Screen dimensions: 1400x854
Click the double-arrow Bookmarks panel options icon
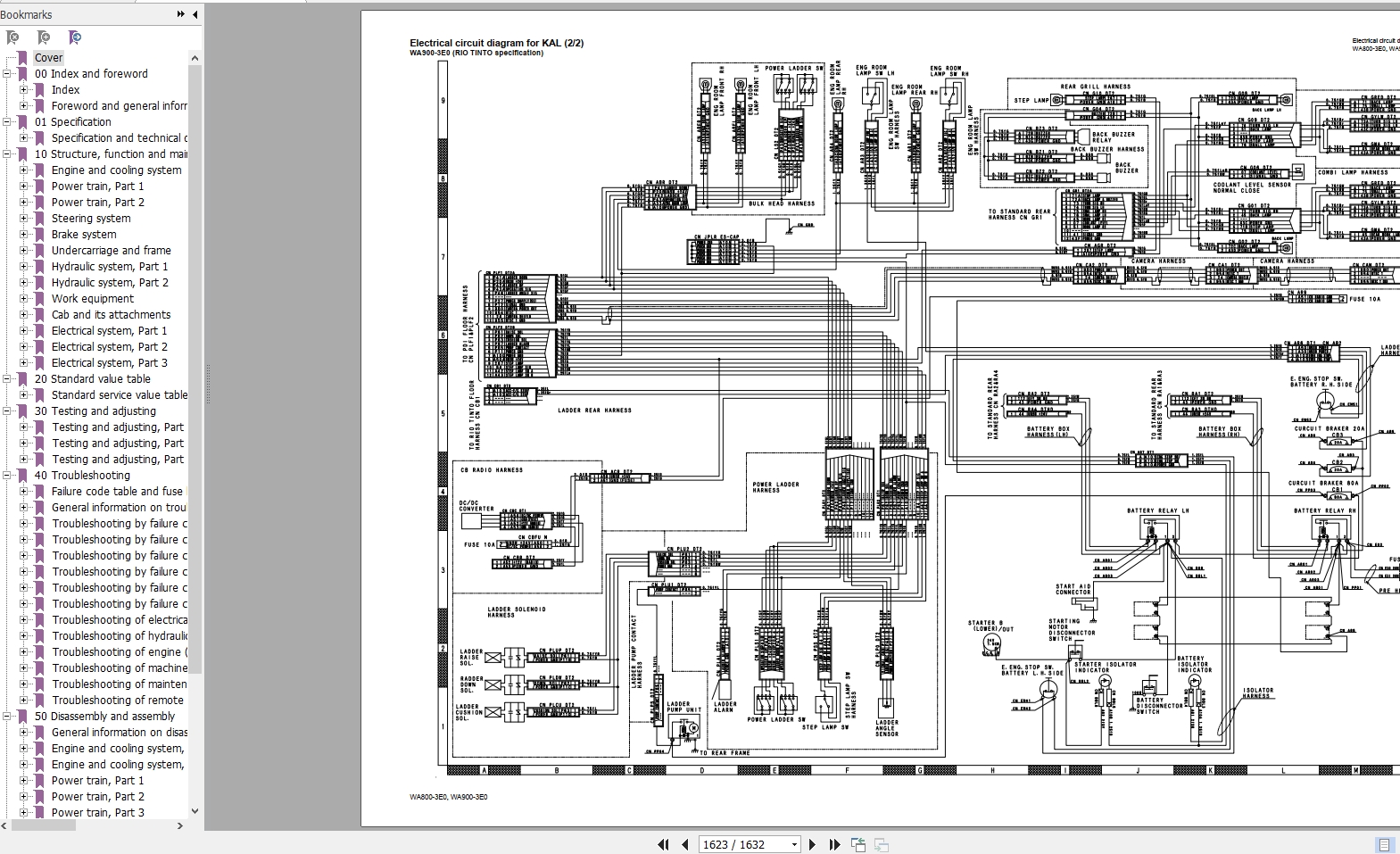pyautogui.click(x=181, y=14)
